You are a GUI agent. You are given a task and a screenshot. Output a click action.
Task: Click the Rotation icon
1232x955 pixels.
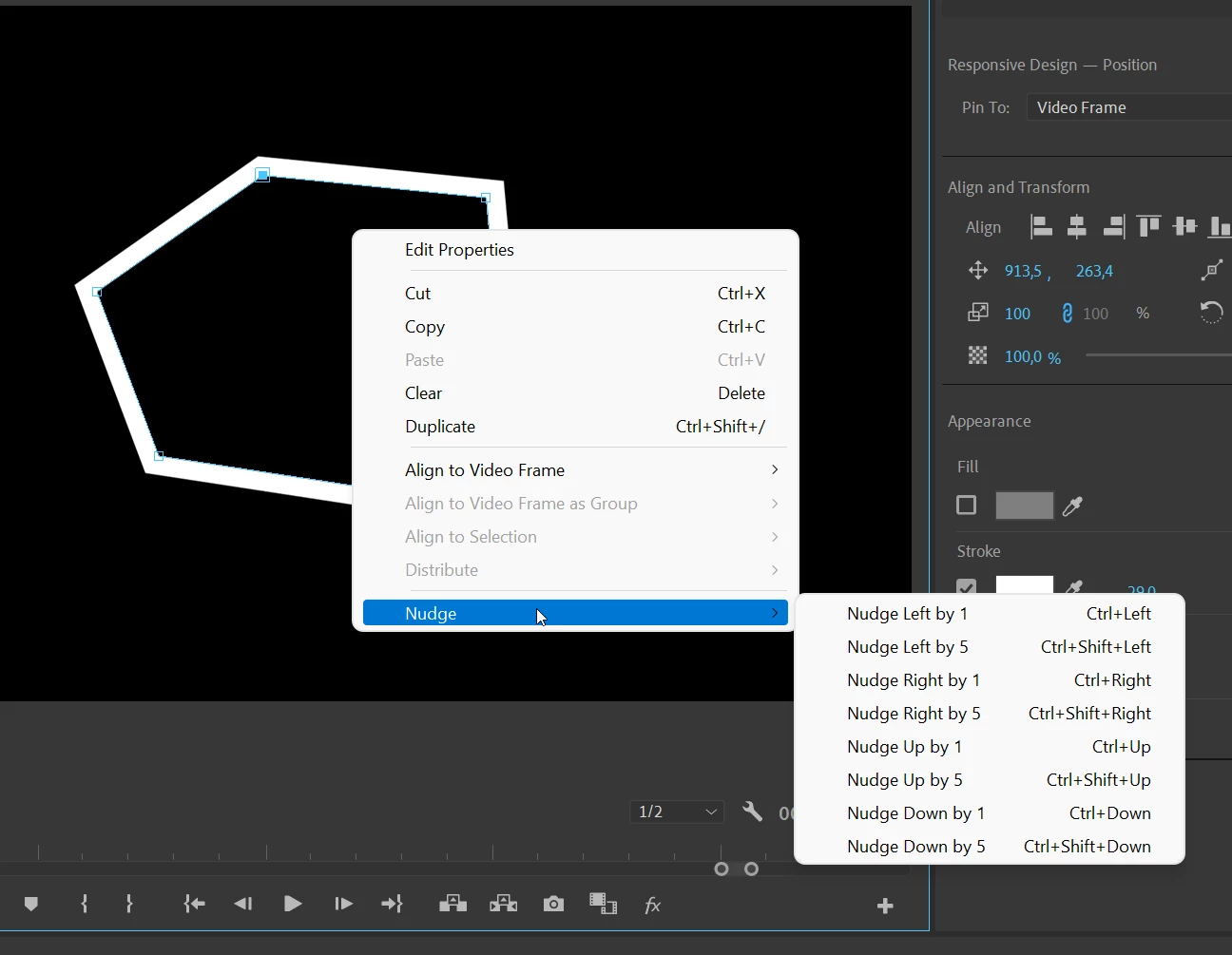click(1211, 313)
